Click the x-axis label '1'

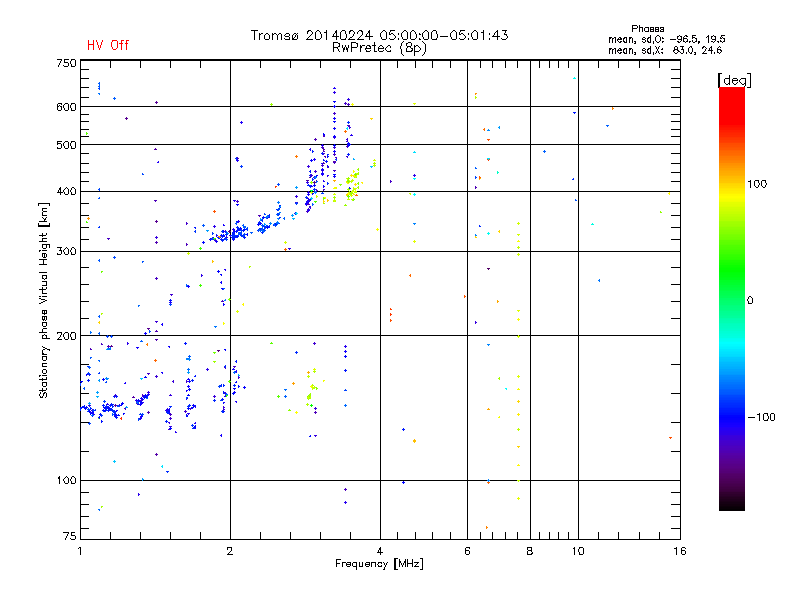point(80,551)
